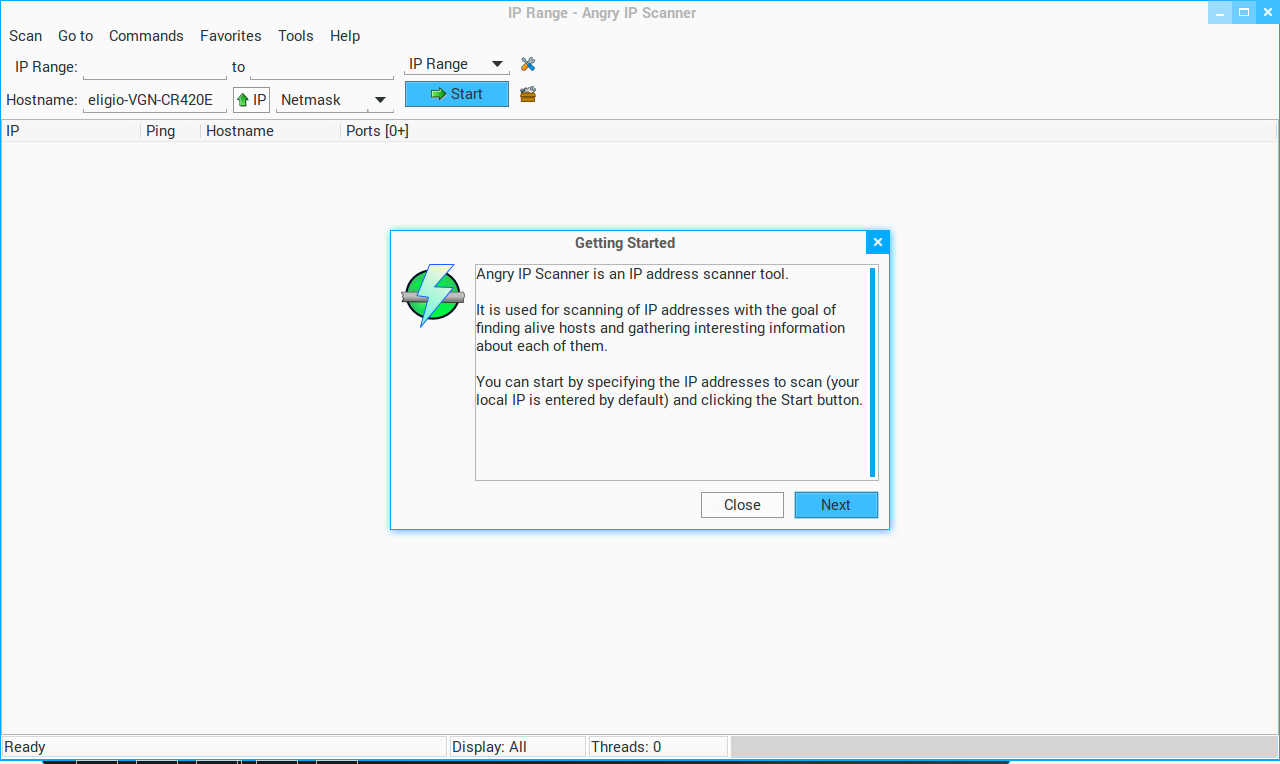This screenshot has height=764, width=1280.
Task: Sort by the Ping column header
Action: tap(170, 131)
